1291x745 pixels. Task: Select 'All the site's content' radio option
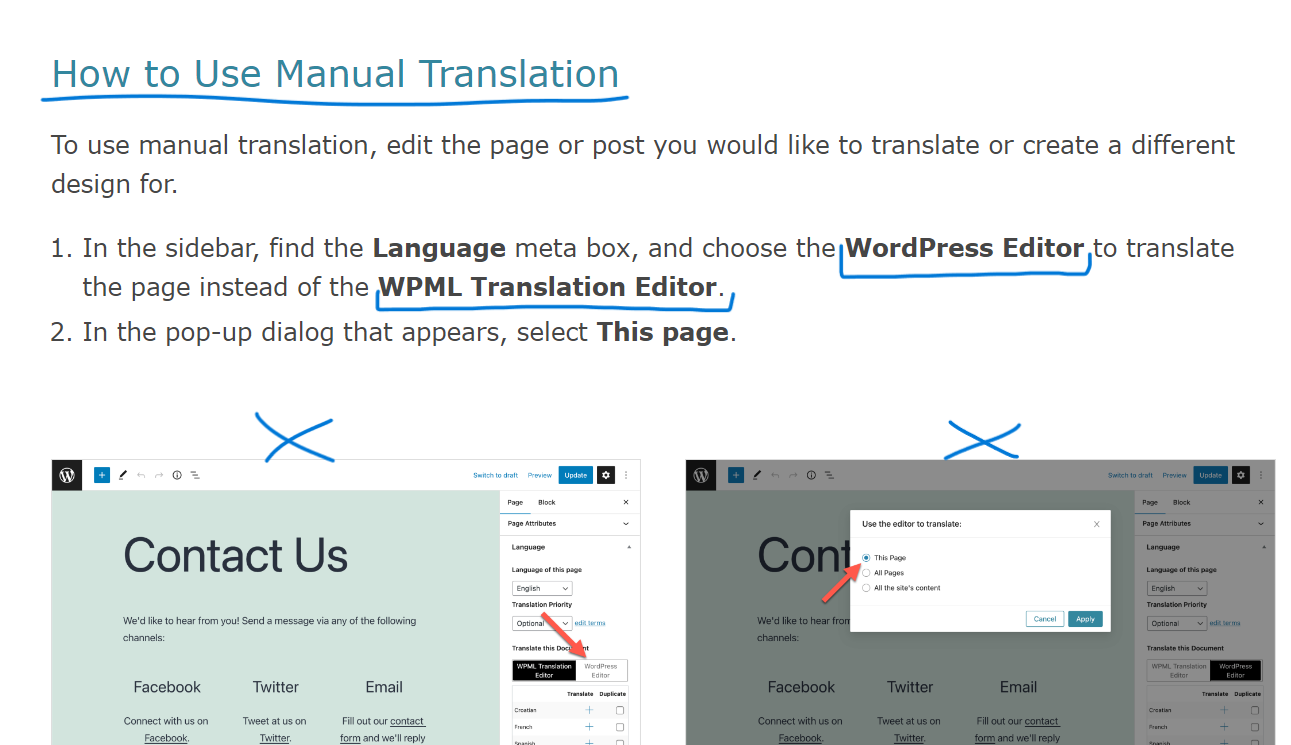pos(866,588)
